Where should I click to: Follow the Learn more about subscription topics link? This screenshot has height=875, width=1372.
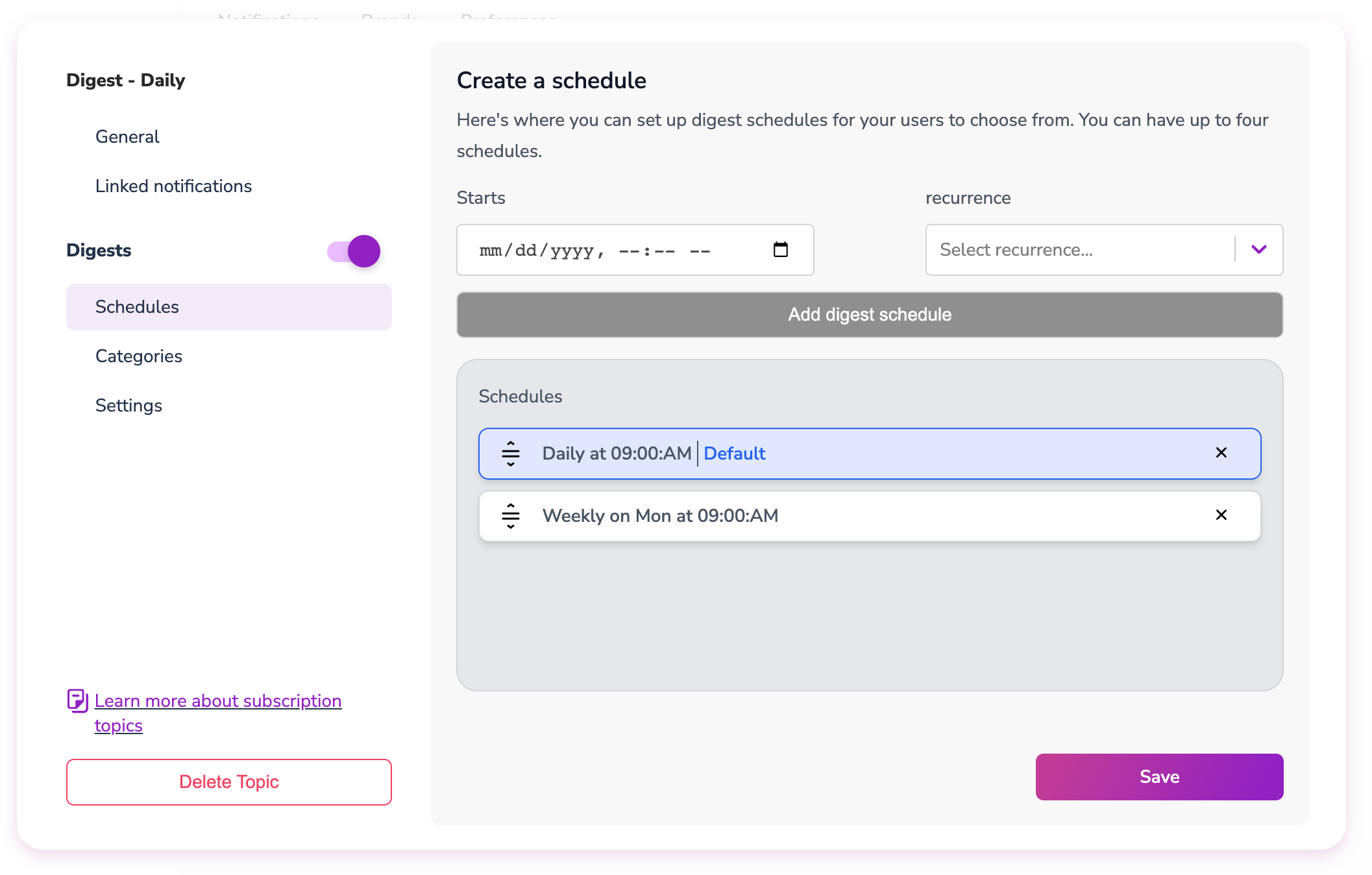[217, 702]
